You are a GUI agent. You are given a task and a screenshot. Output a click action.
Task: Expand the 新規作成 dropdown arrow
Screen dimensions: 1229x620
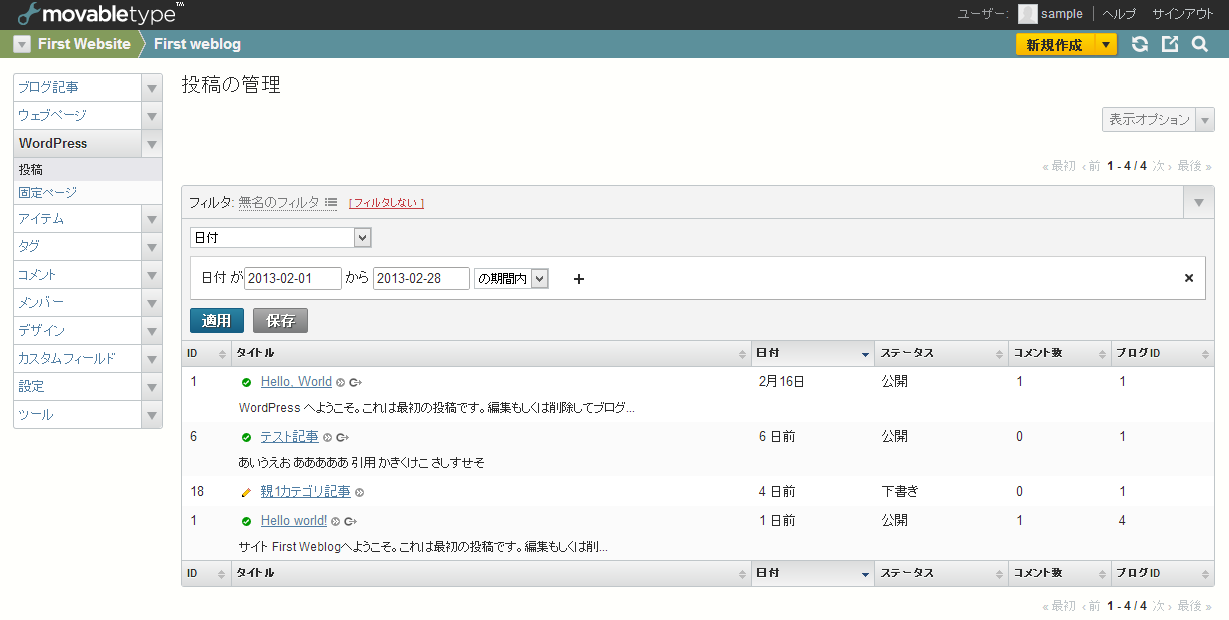1105,44
